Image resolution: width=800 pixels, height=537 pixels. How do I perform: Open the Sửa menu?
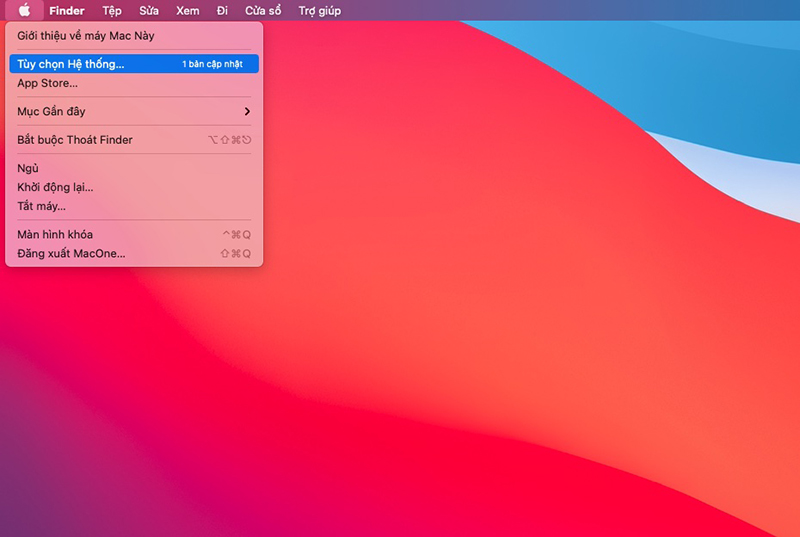[149, 11]
